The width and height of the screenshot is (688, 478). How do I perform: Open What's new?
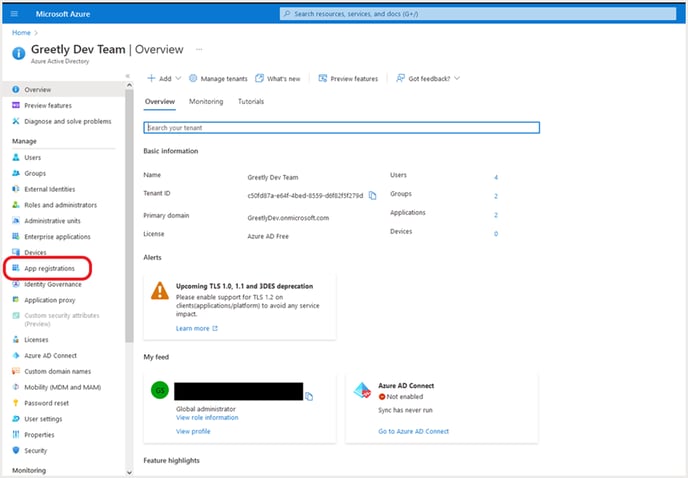pos(278,79)
